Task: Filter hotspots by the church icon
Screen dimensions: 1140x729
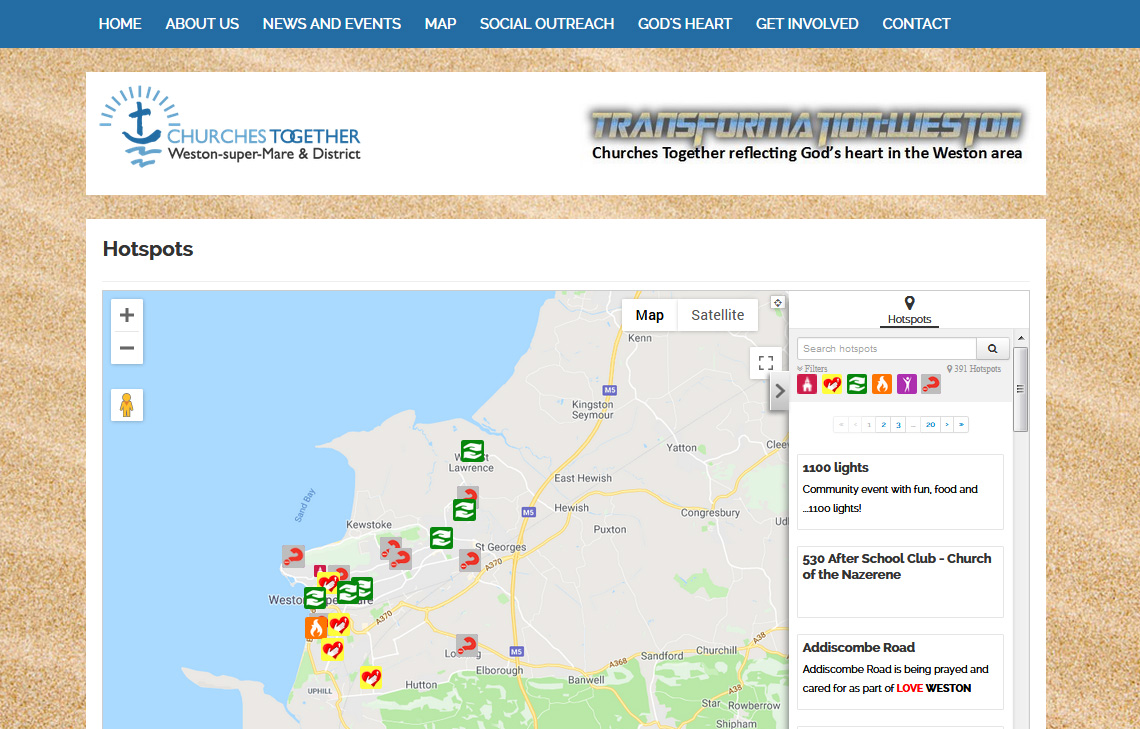Action: pyautogui.click(x=807, y=384)
